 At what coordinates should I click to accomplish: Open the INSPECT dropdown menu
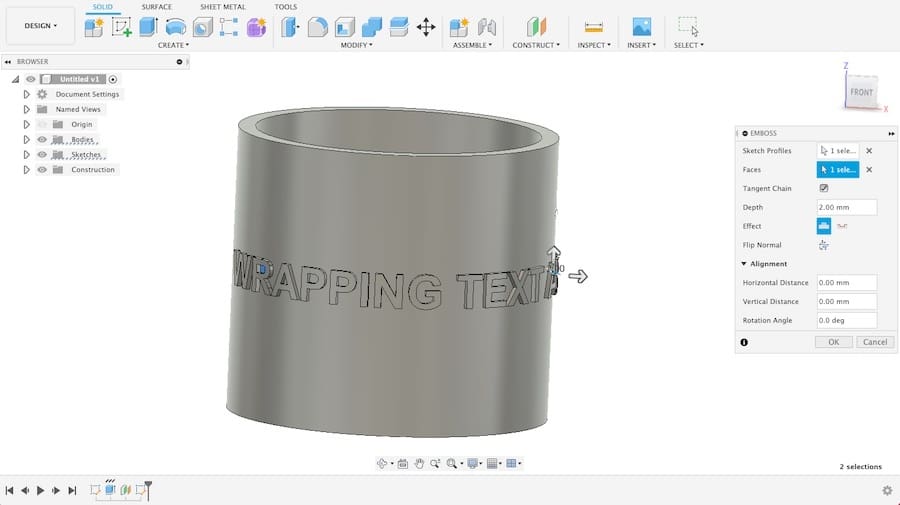click(594, 45)
